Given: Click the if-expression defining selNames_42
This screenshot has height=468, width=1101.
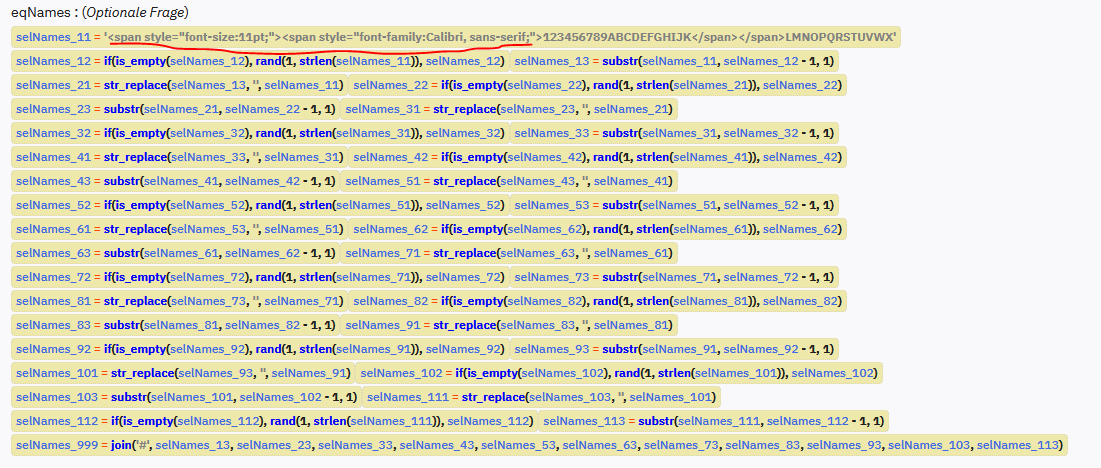Looking at the screenshot, I should (597, 157).
